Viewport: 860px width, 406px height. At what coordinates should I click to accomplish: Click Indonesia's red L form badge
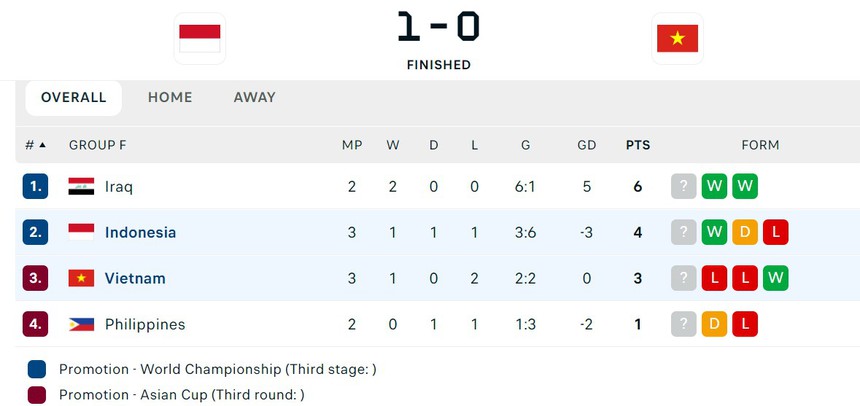tap(775, 232)
